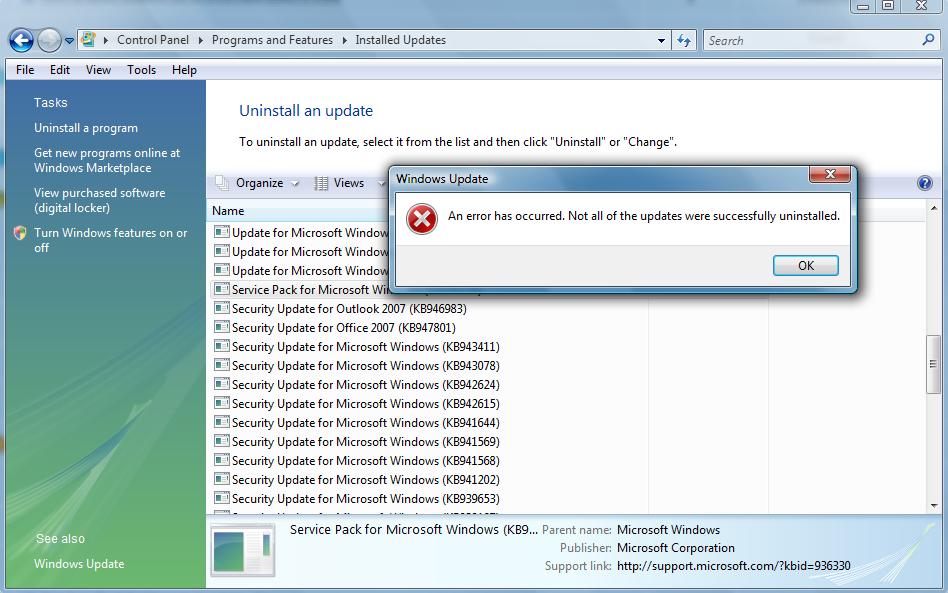Click the scroll down arrow of update list
Viewport: 948px width, 593px height.
[x=933, y=506]
